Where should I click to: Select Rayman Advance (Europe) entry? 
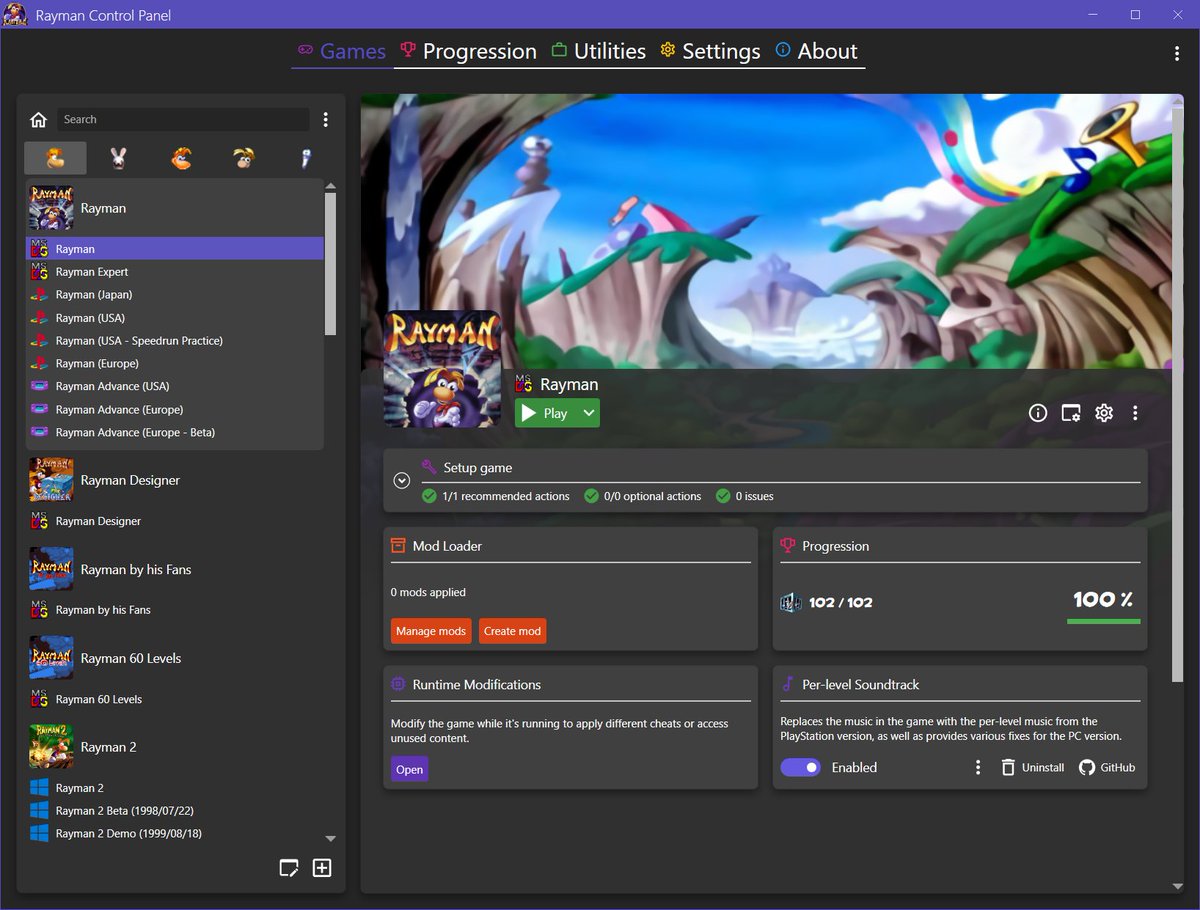click(175, 410)
